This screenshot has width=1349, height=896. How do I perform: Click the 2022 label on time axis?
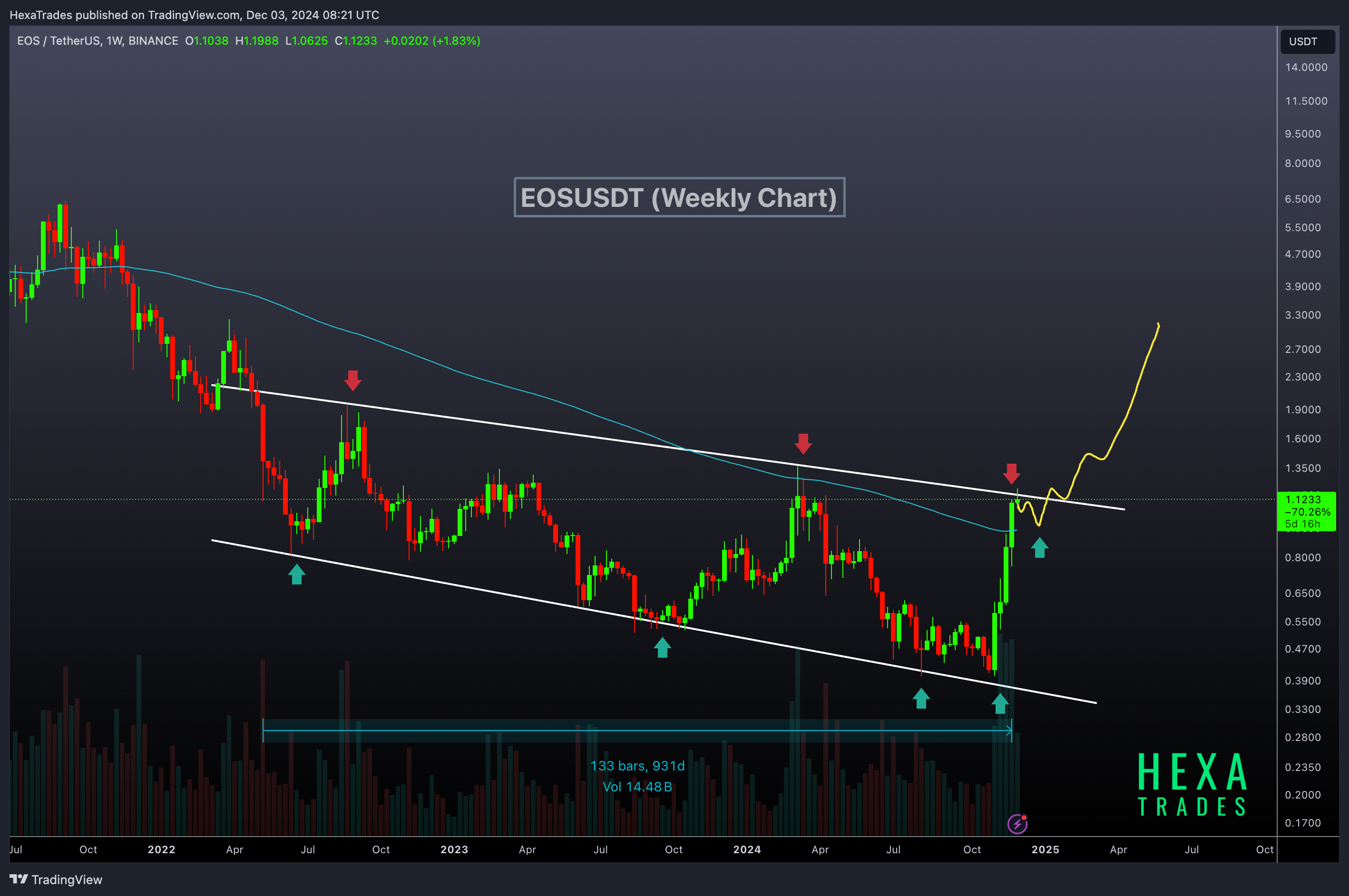pos(162,850)
